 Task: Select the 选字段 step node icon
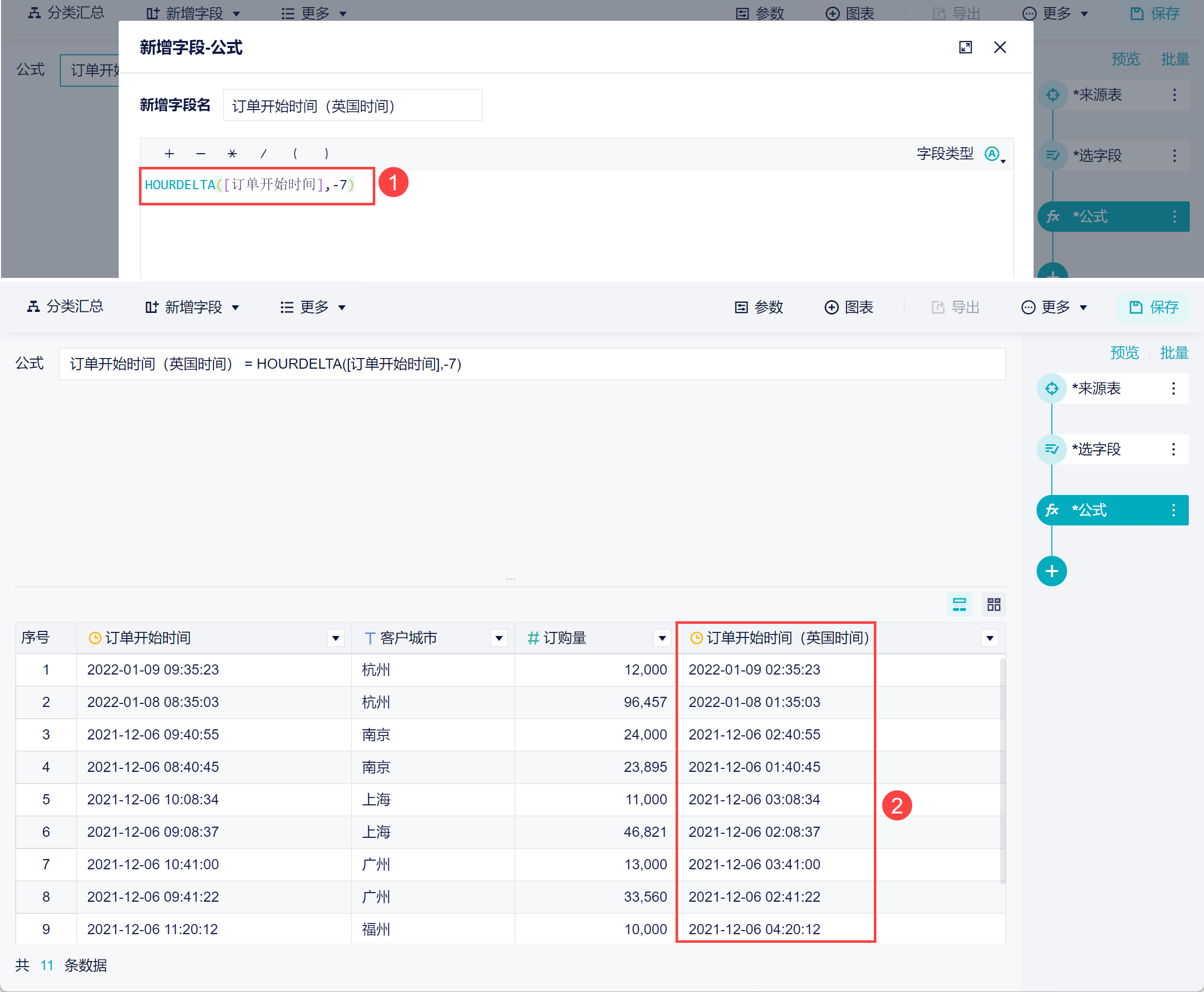1051,449
